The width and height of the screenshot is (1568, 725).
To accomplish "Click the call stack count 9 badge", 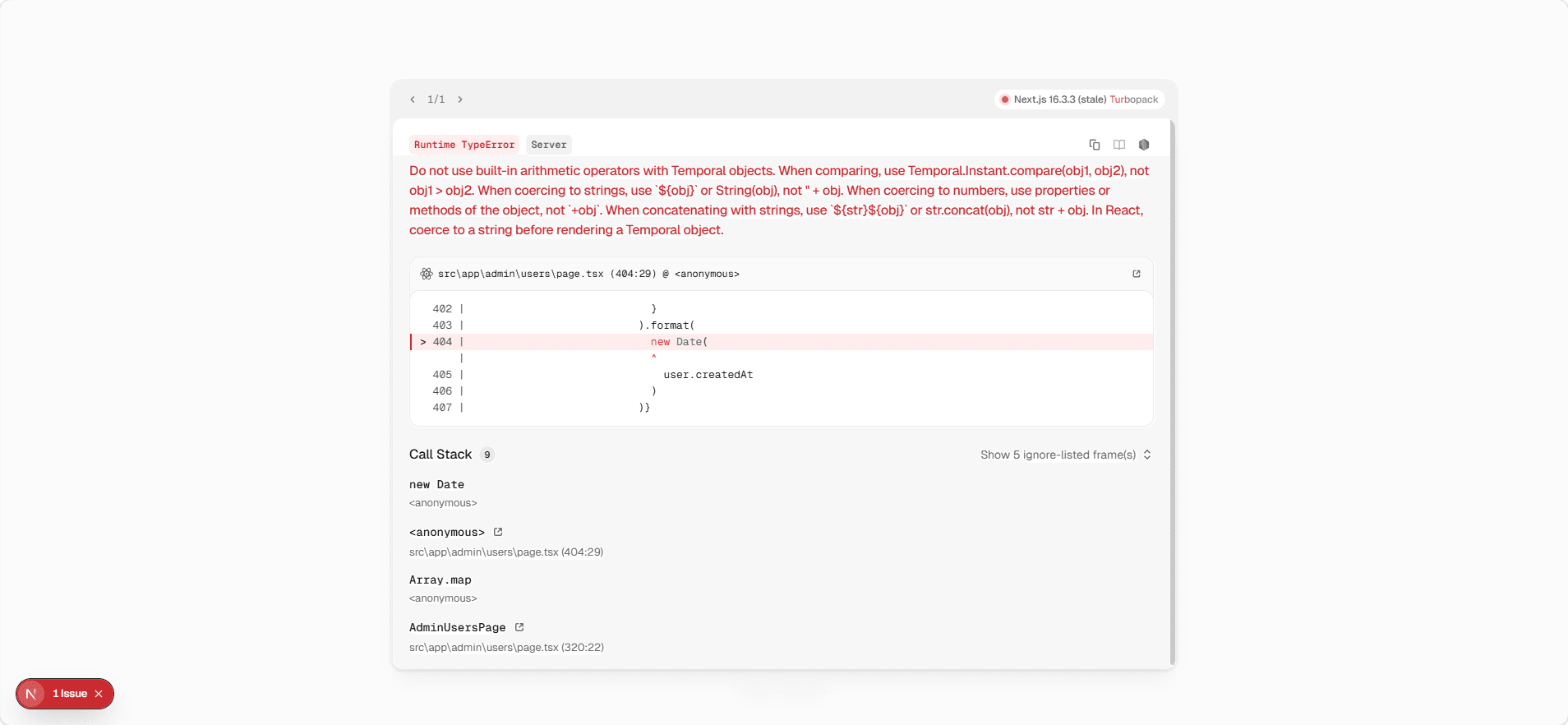I will point(487,455).
